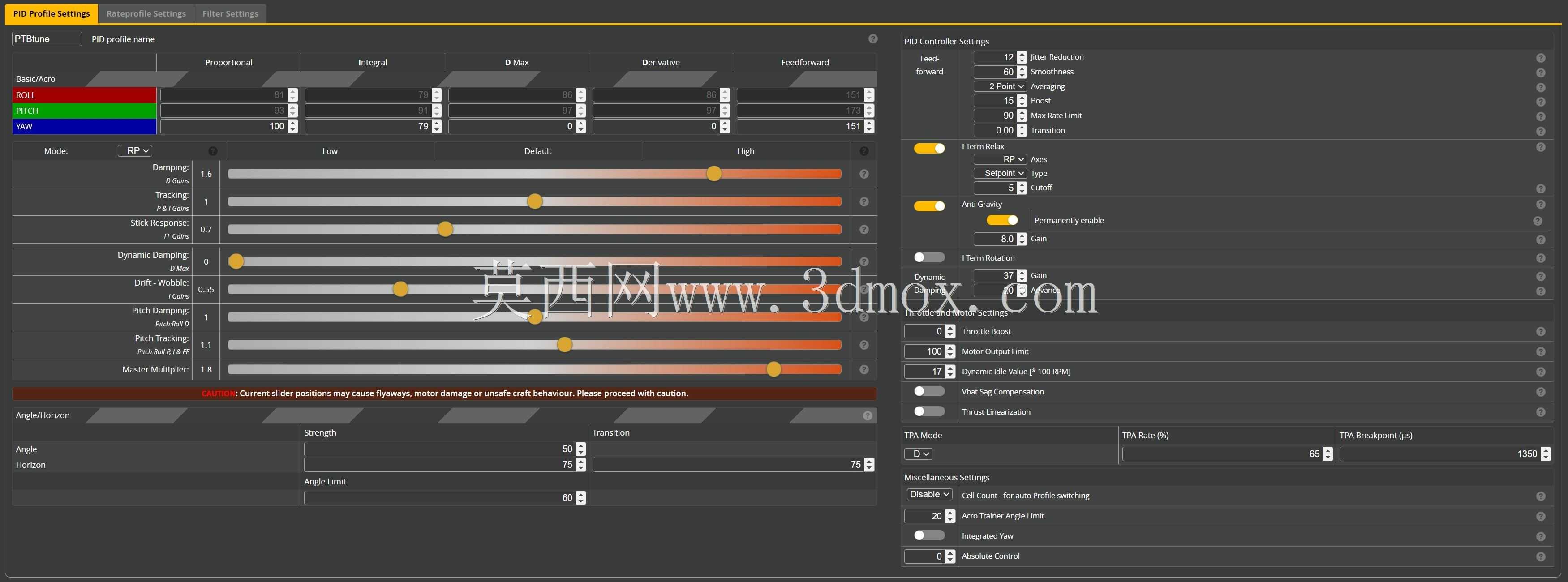Click the Master Multiplier slider handle
Viewport: 1568px width, 582px height.
773,369
